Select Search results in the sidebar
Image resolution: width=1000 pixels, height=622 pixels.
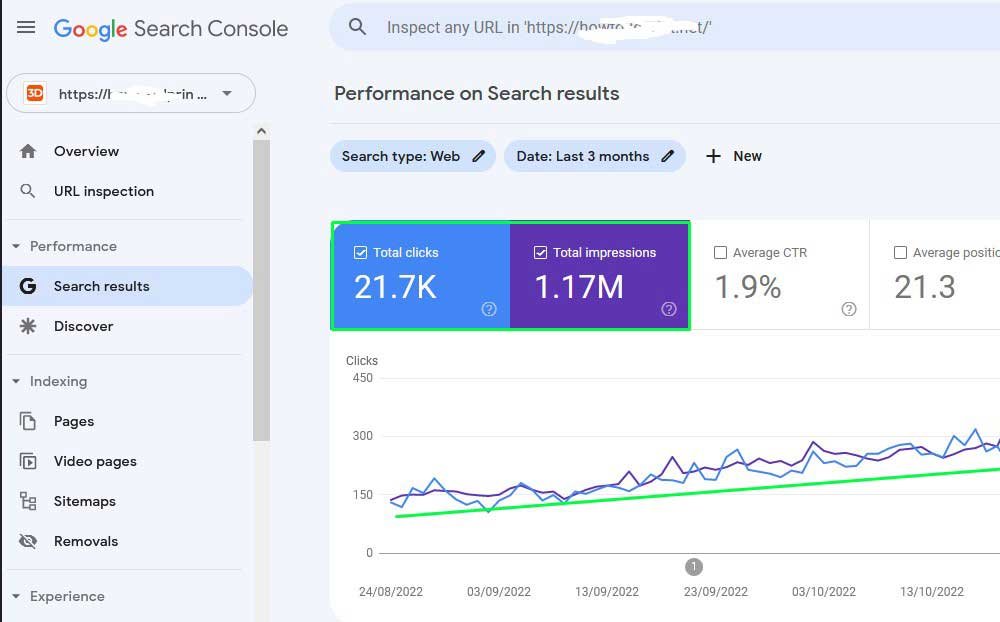click(128, 286)
